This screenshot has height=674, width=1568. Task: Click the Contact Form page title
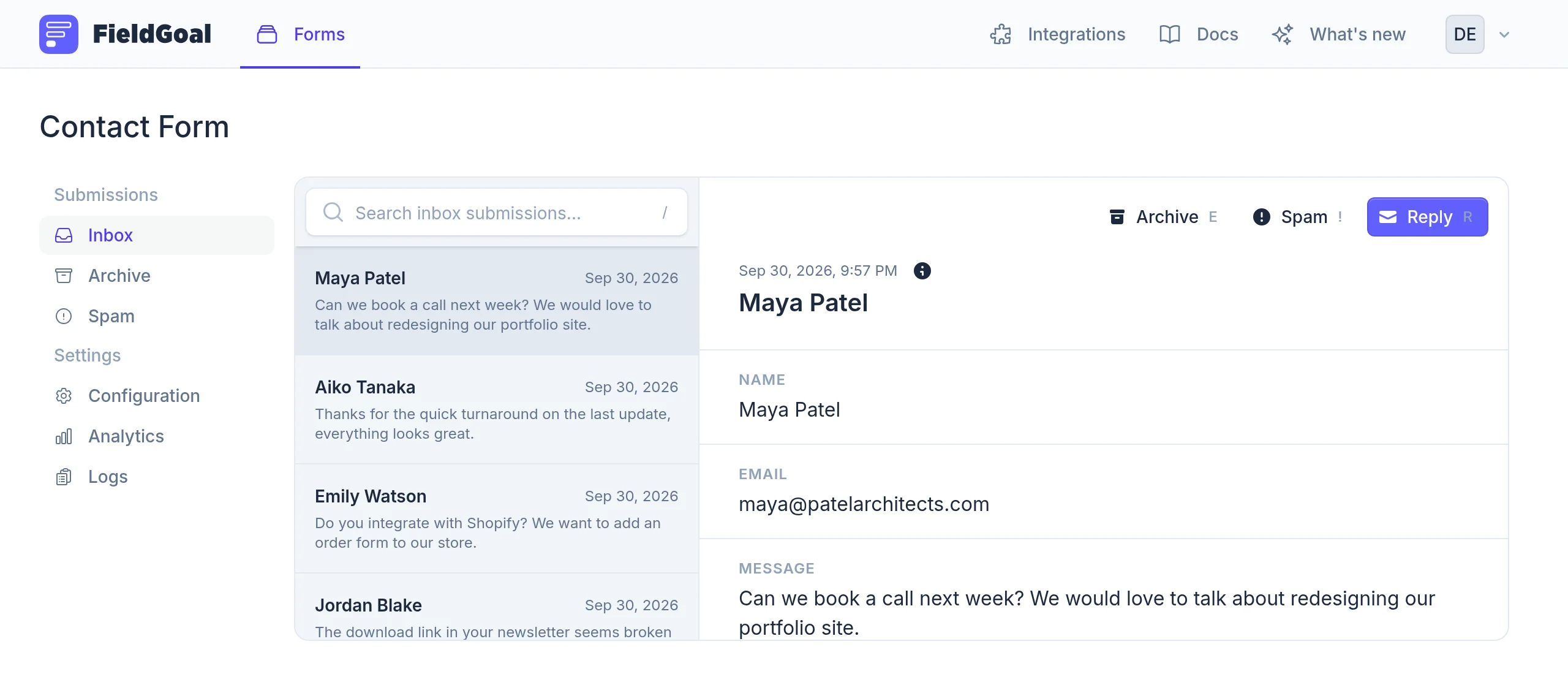coord(134,127)
